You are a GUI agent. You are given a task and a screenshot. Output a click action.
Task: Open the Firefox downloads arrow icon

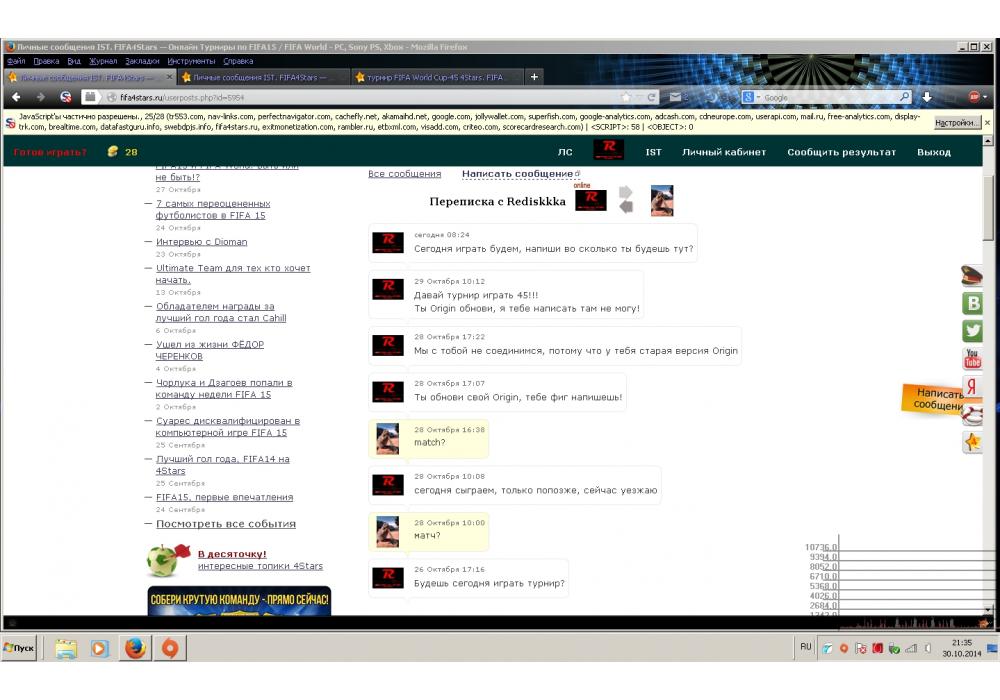click(x=926, y=97)
